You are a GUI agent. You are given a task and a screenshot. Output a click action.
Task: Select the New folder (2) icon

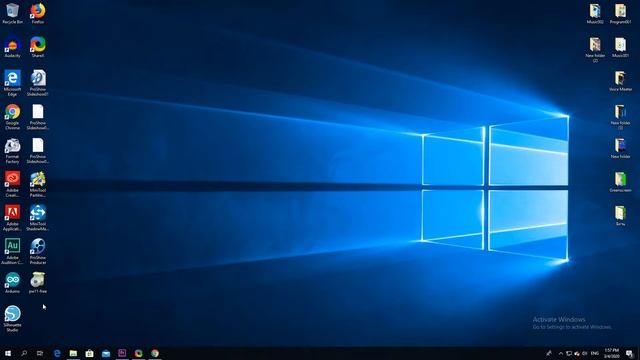point(595,49)
